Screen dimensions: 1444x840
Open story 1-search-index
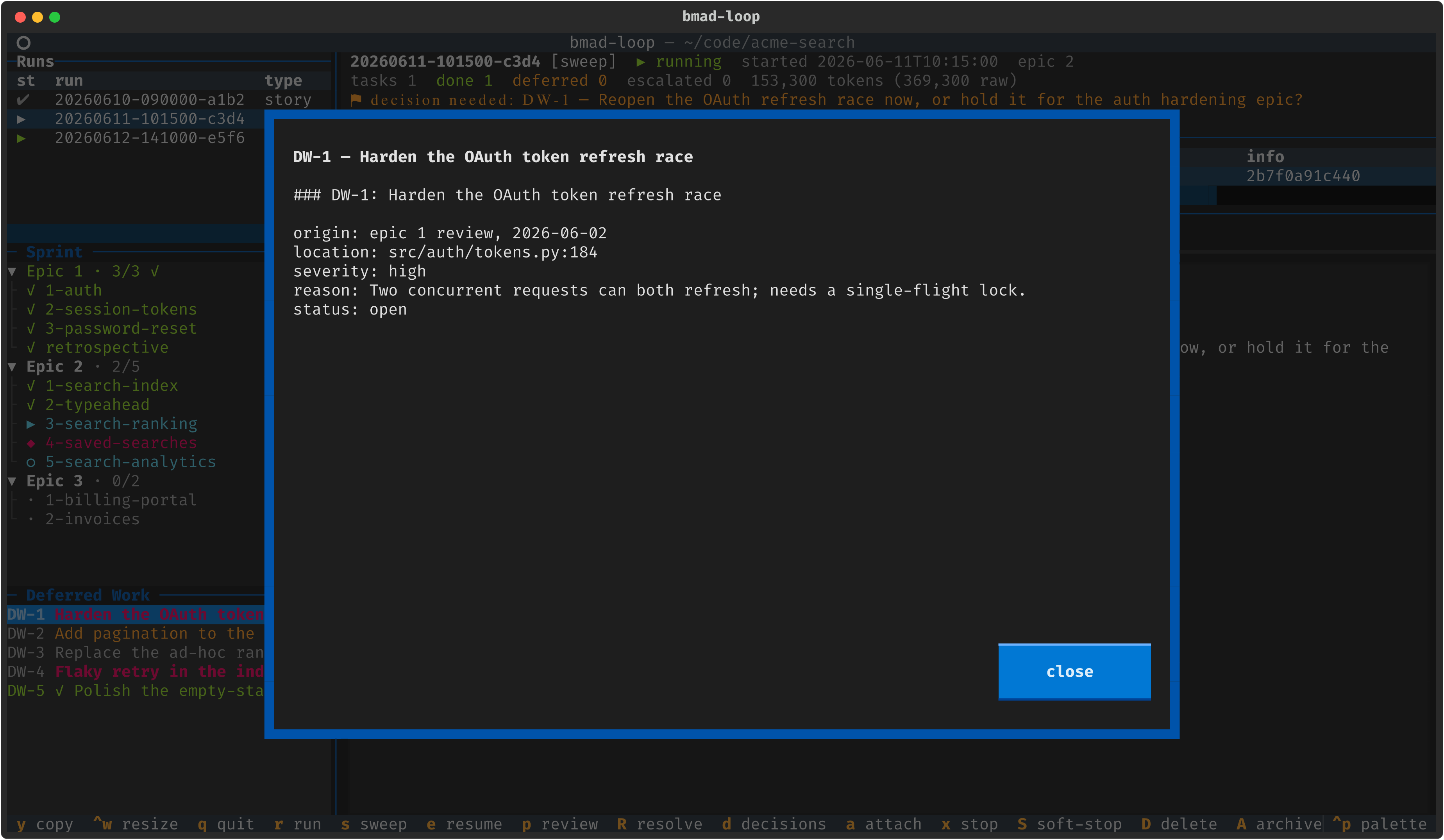pos(111,386)
